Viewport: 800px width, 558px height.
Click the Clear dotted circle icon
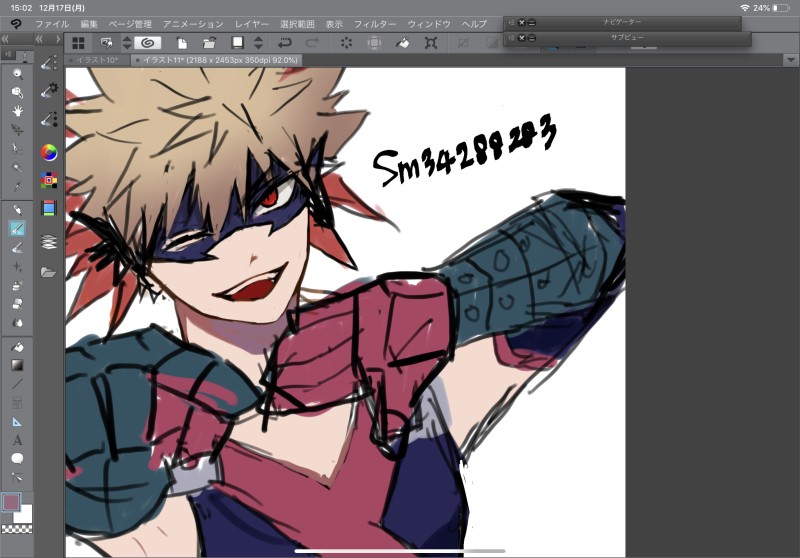[346, 43]
